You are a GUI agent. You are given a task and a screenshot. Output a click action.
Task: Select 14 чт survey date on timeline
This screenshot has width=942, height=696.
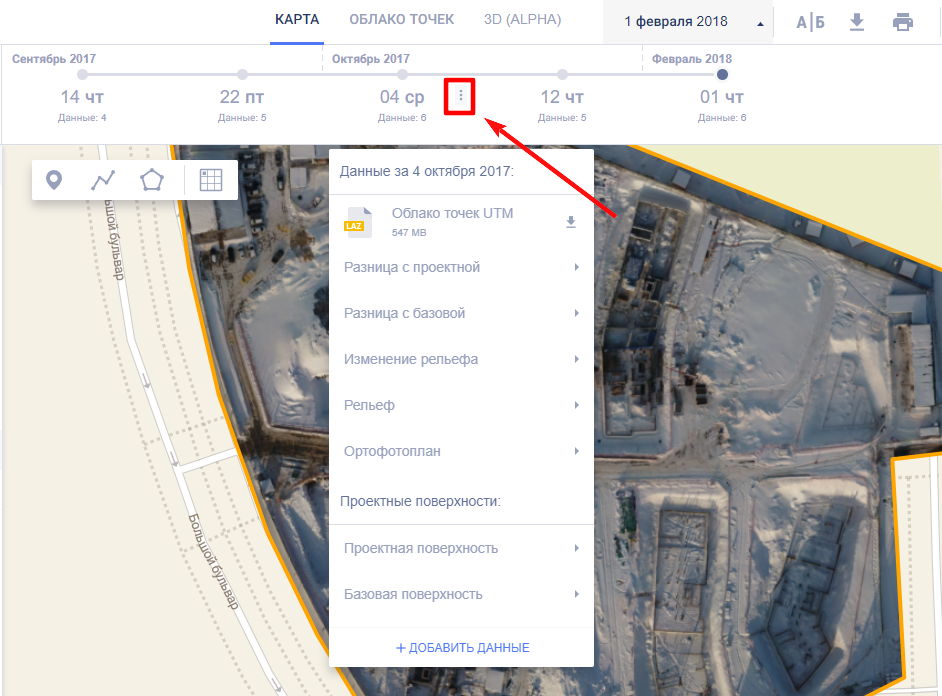[82, 97]
